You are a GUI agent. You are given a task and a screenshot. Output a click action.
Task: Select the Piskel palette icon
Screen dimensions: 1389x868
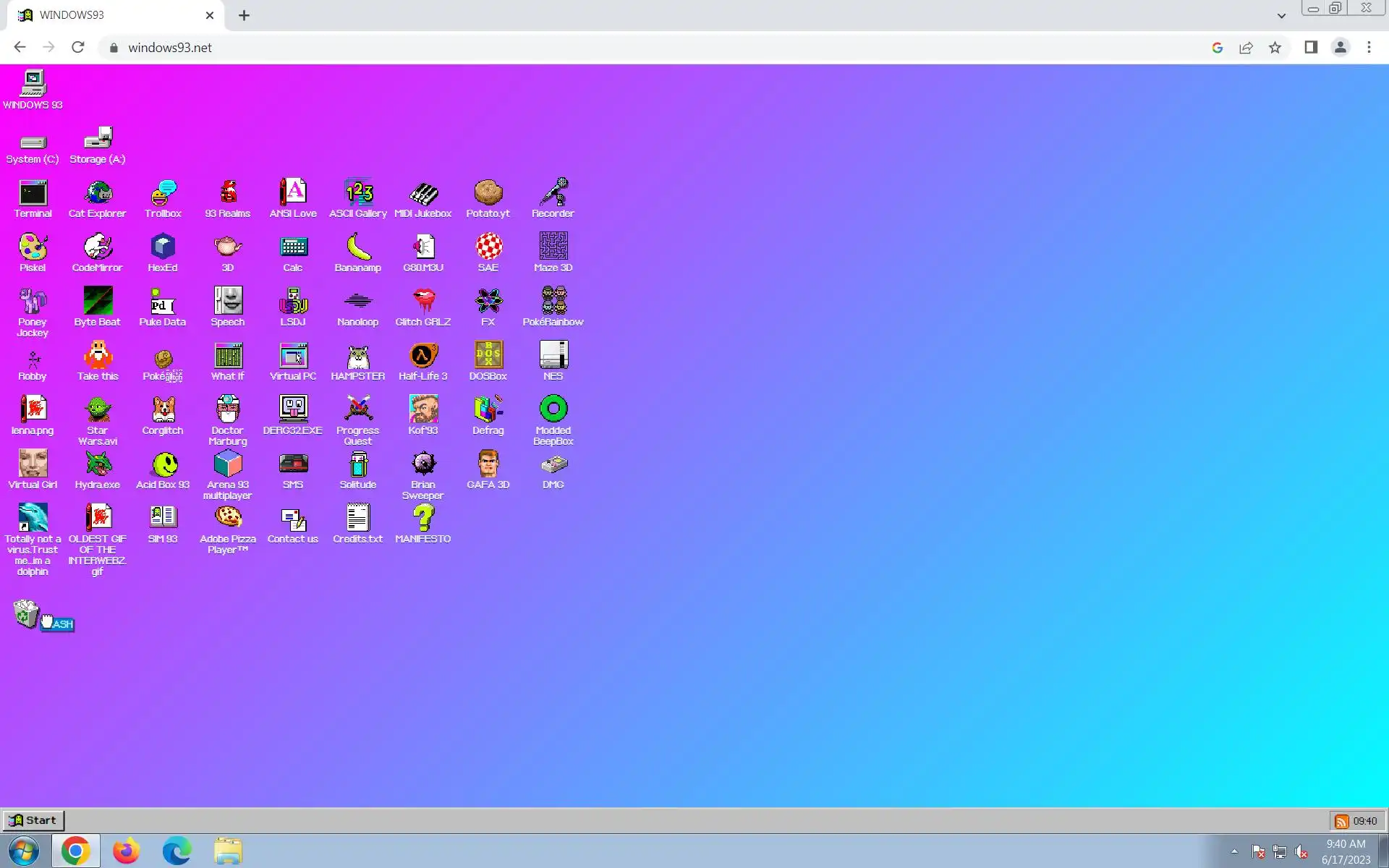click(33, 248)
